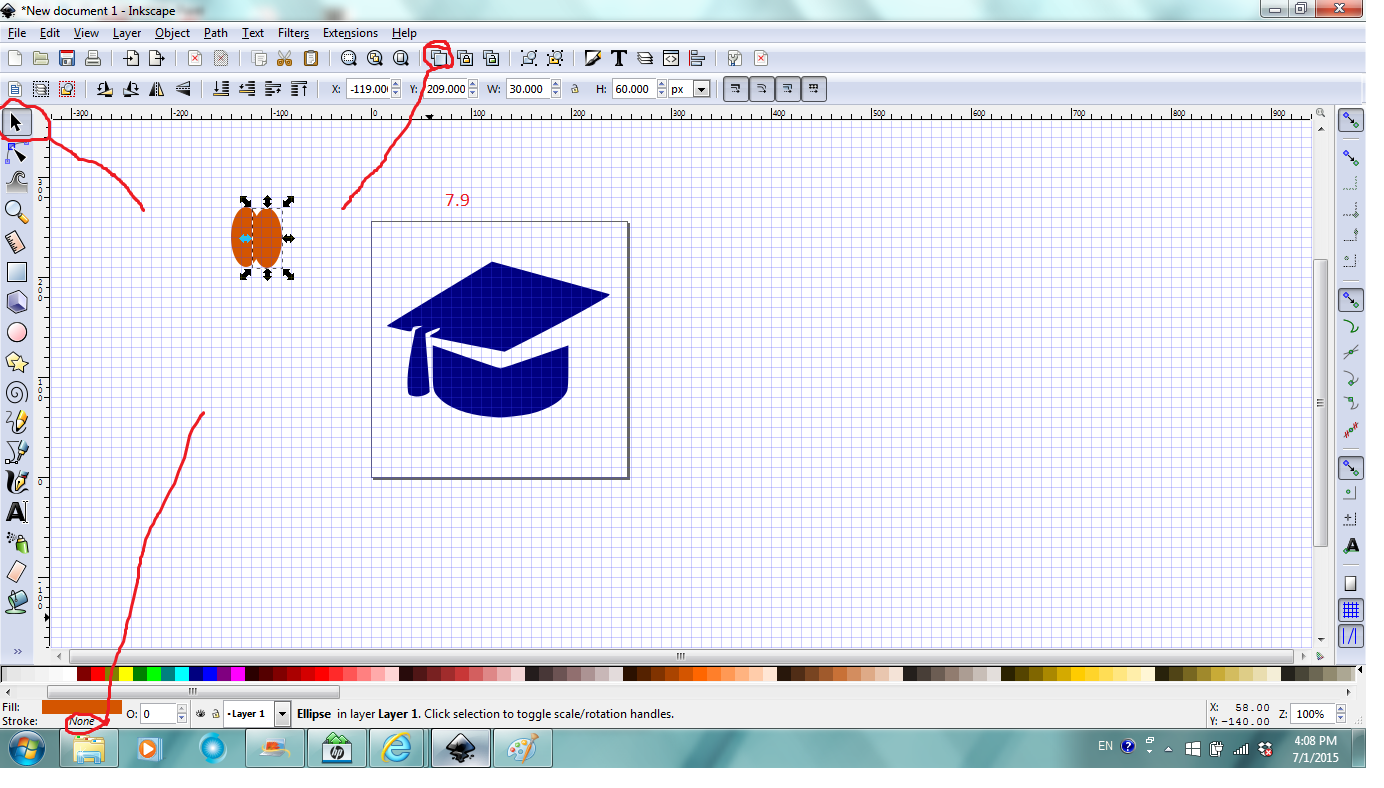Click the Paste clipboard icon
Viewport: 1384px width, 788px height.
[x=311, y=58]
